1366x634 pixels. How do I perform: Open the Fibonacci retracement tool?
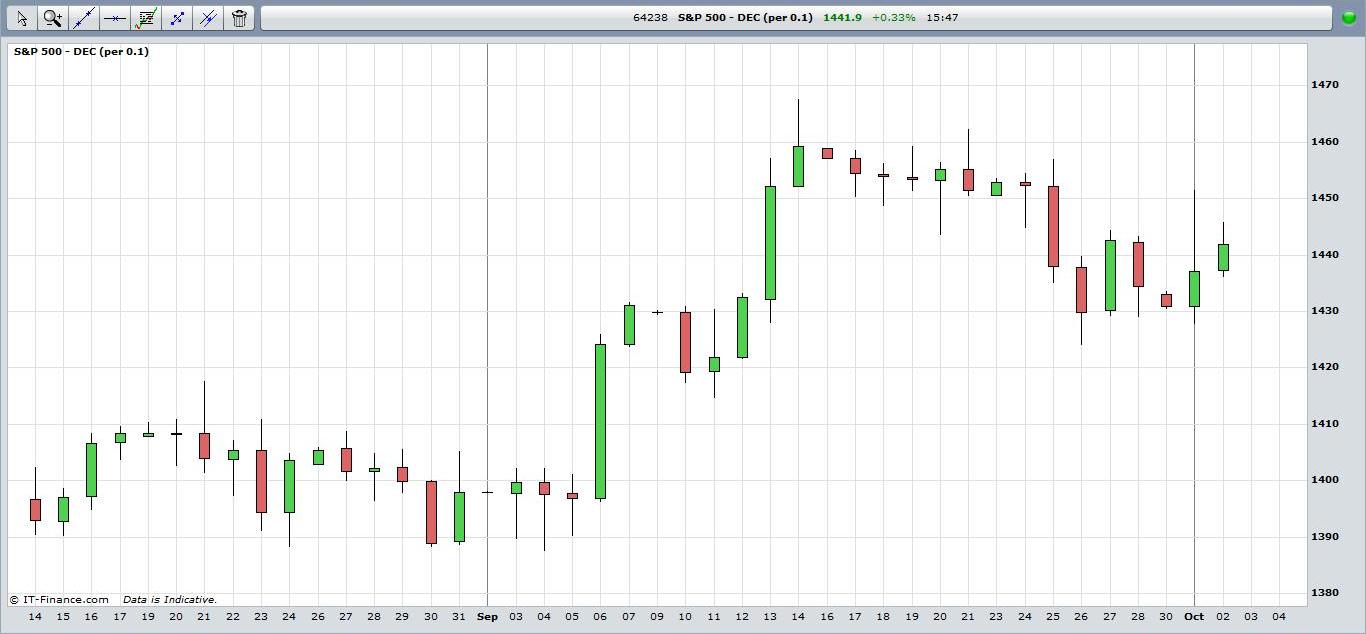coord(146,18)
